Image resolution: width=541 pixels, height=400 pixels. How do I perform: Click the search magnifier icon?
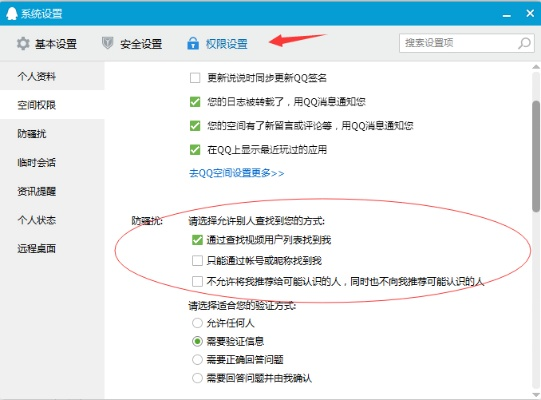click(x=524, y=43)
